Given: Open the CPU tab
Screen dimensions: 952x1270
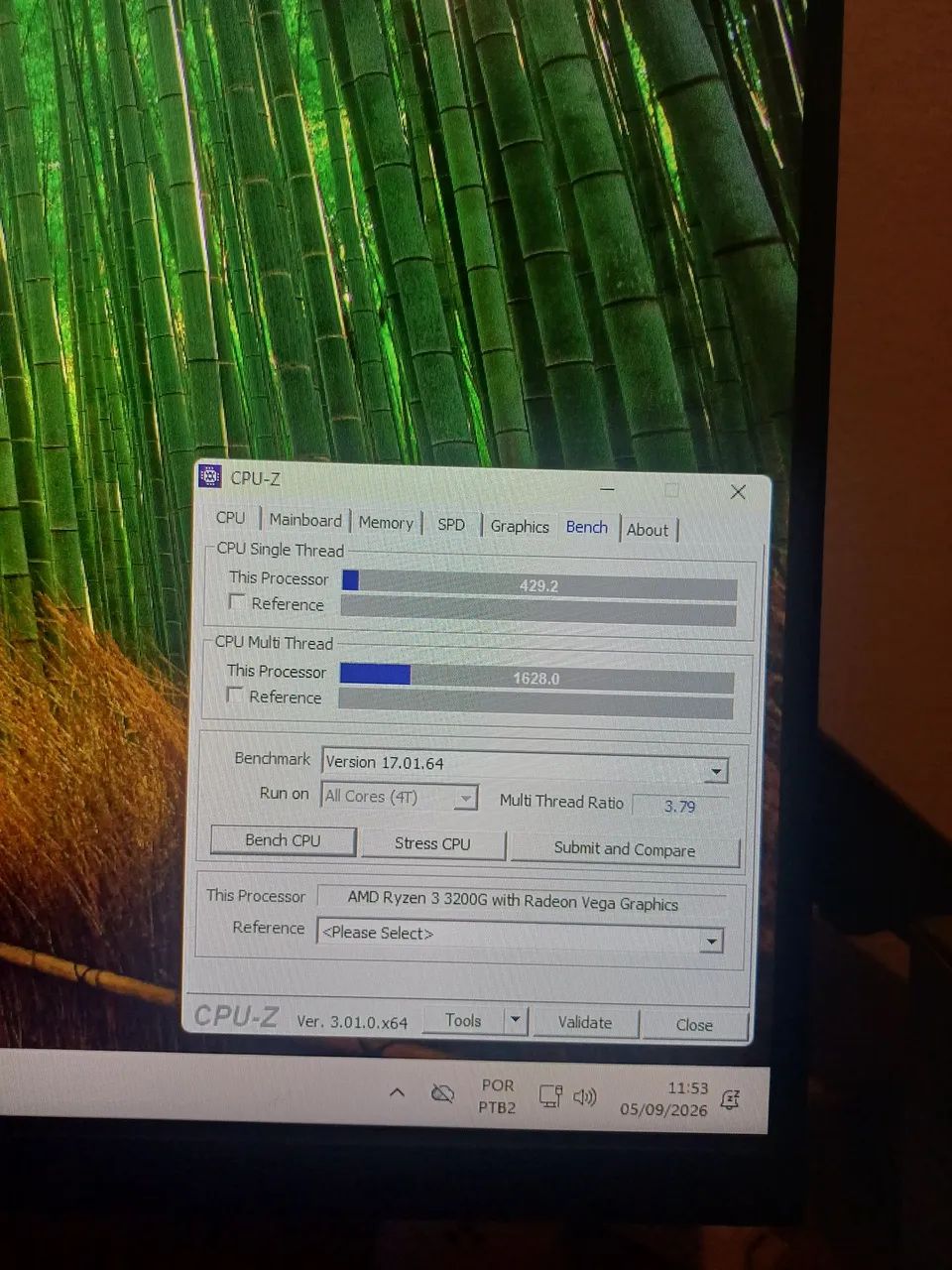Looking at the screenshot, I should pyautogui.click(x=230, y=518).
